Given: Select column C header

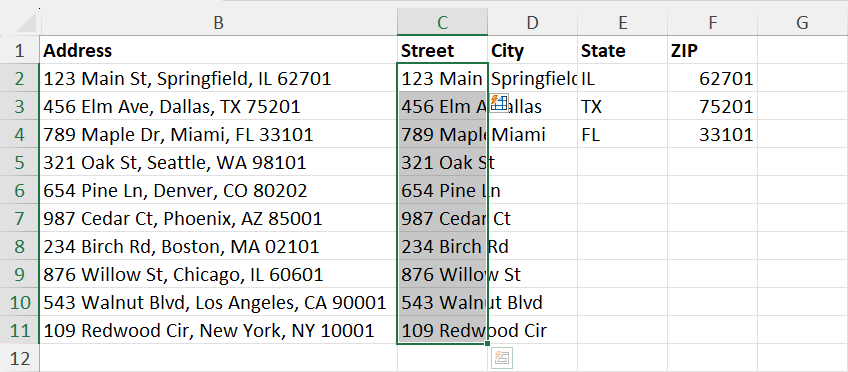Looking at the screenshot, I should [x=442, y=22].
